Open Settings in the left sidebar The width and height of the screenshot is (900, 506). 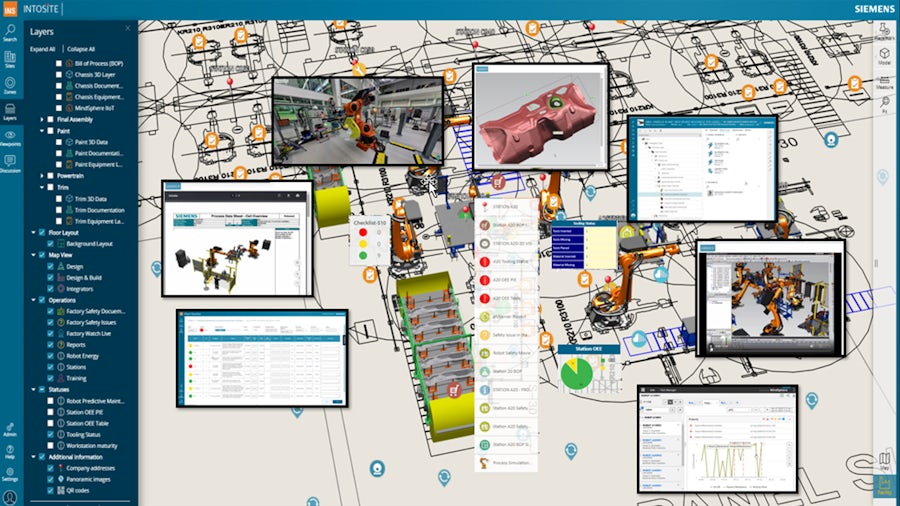[10, 474]
